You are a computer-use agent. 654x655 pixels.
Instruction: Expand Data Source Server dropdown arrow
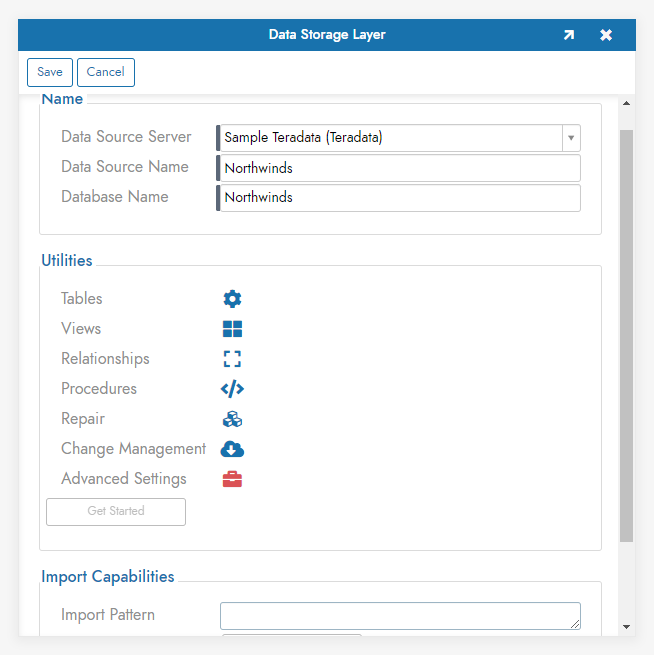[570, 138]
